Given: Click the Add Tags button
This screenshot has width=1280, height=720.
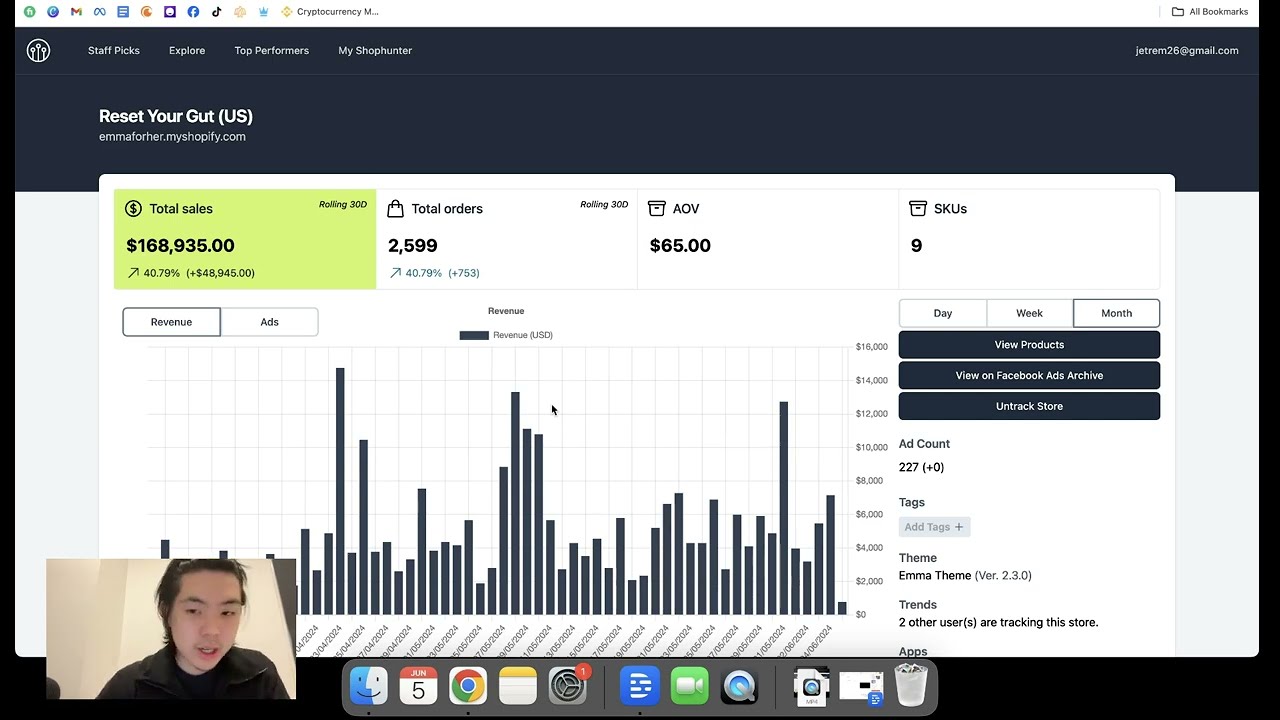Looking at the screenshot, I should pyautogui.click(x=934, y=527).
